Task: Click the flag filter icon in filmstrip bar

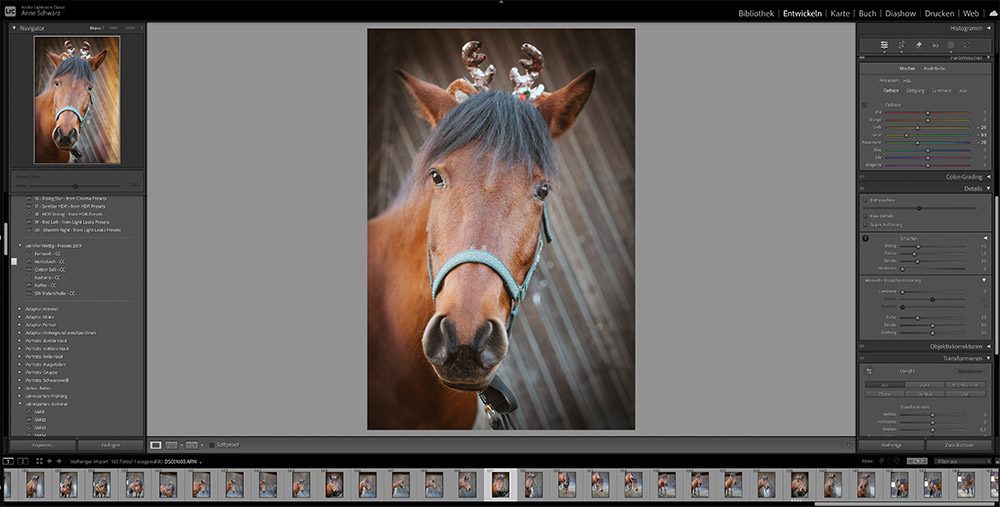Action: click(882, 461)
